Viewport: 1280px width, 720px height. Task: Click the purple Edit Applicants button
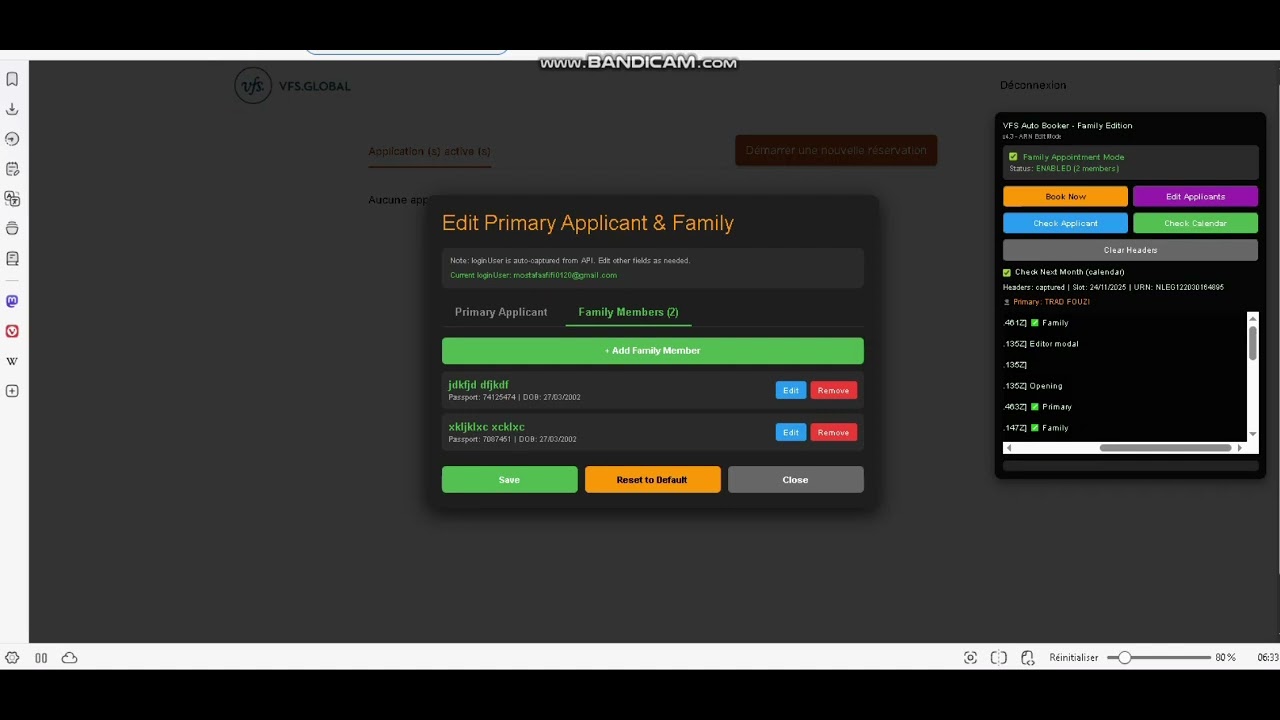tap(1195, 197)
